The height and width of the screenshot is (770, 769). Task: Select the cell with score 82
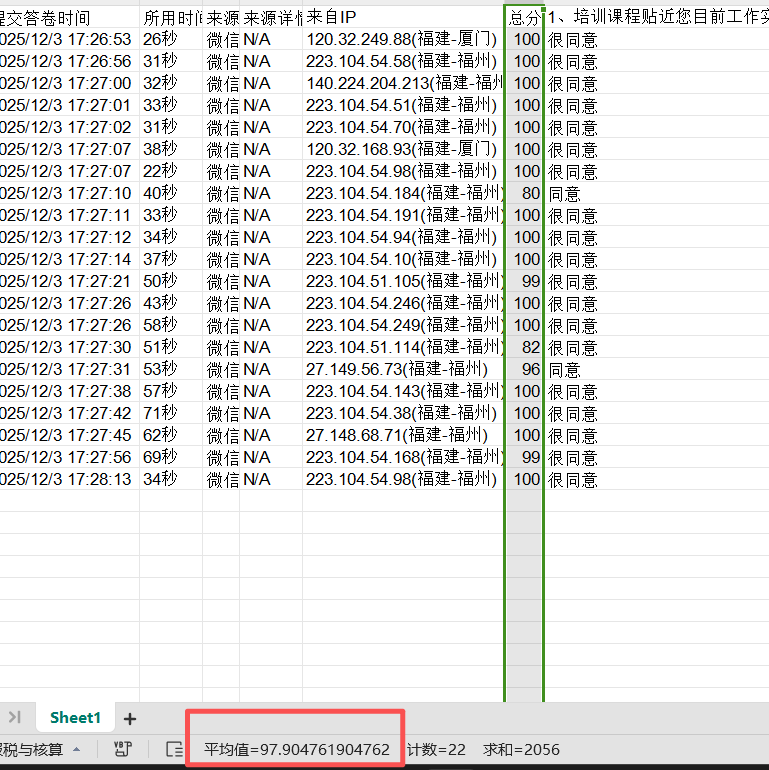click(x=524, y=348)
